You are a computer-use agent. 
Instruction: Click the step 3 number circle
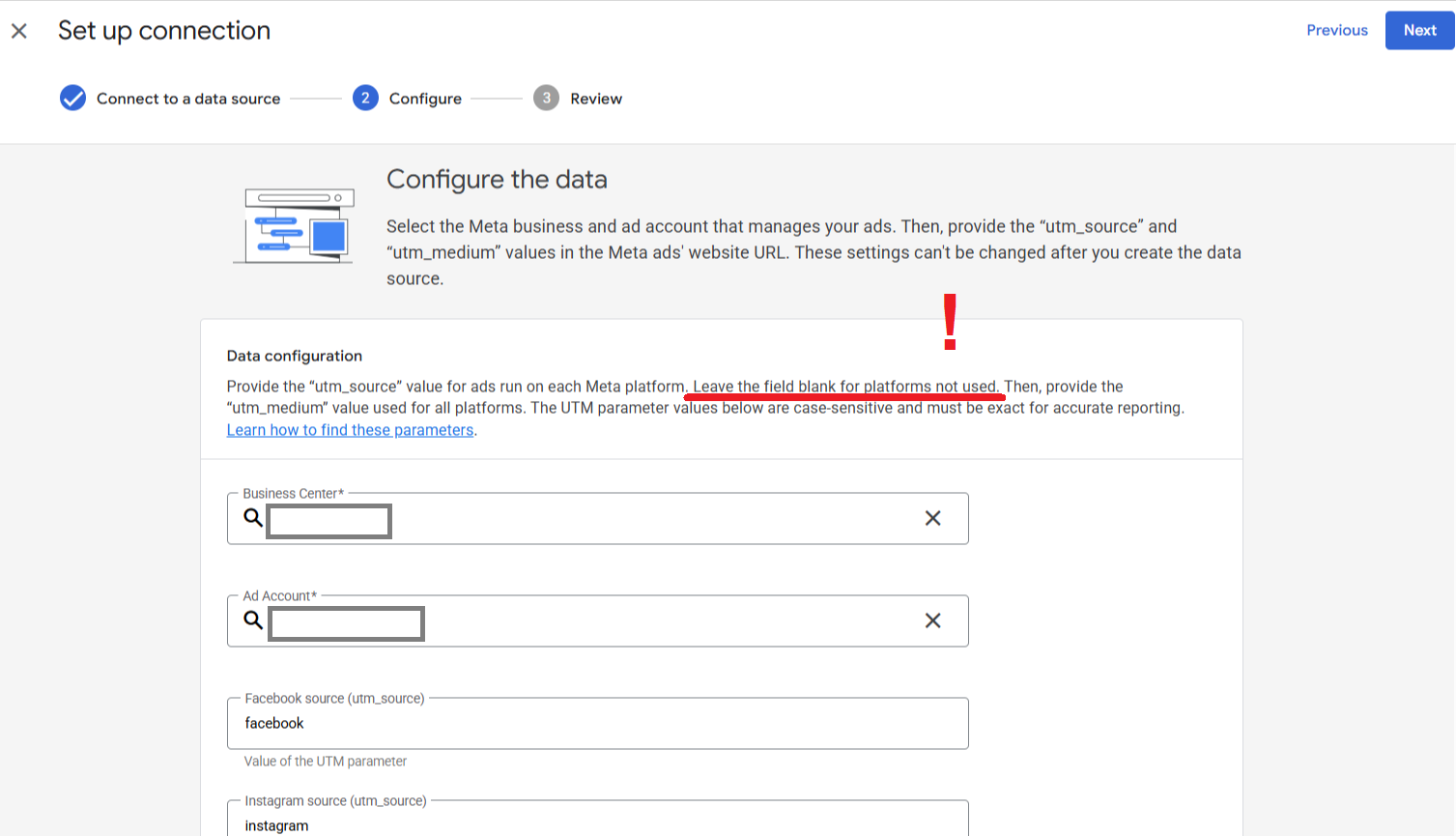pyautogui.click(x=546, y=99)
